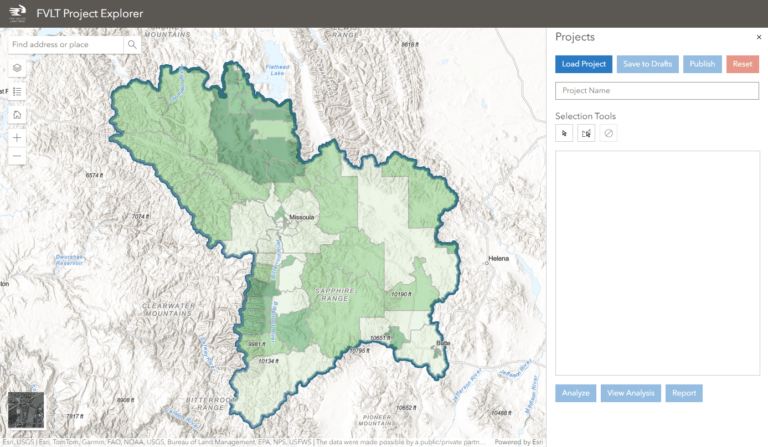Click the Powered by Esri attribution link

coord(519,442)
